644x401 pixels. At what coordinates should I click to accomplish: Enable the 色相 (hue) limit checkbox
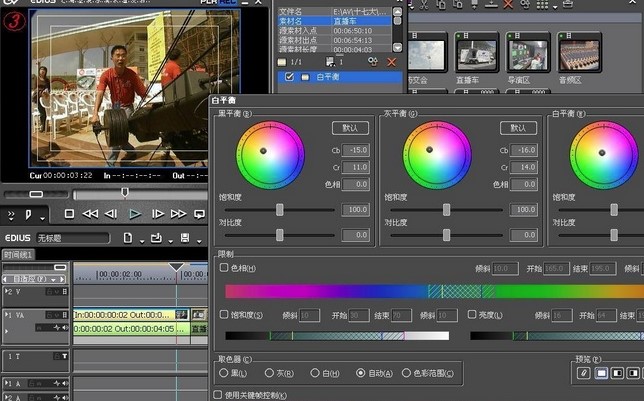224,268
